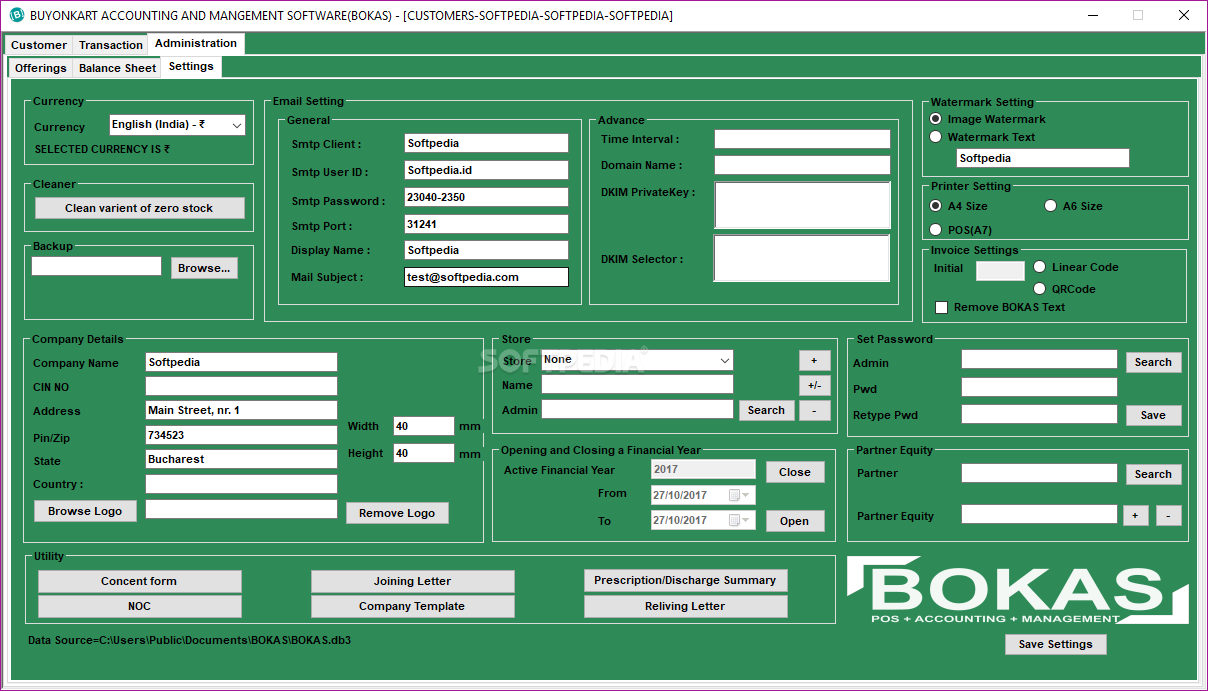1208x691 pixels.
Task: Expand the Currency dropdown
Action: pyautogui.click(x=237, y=126)
